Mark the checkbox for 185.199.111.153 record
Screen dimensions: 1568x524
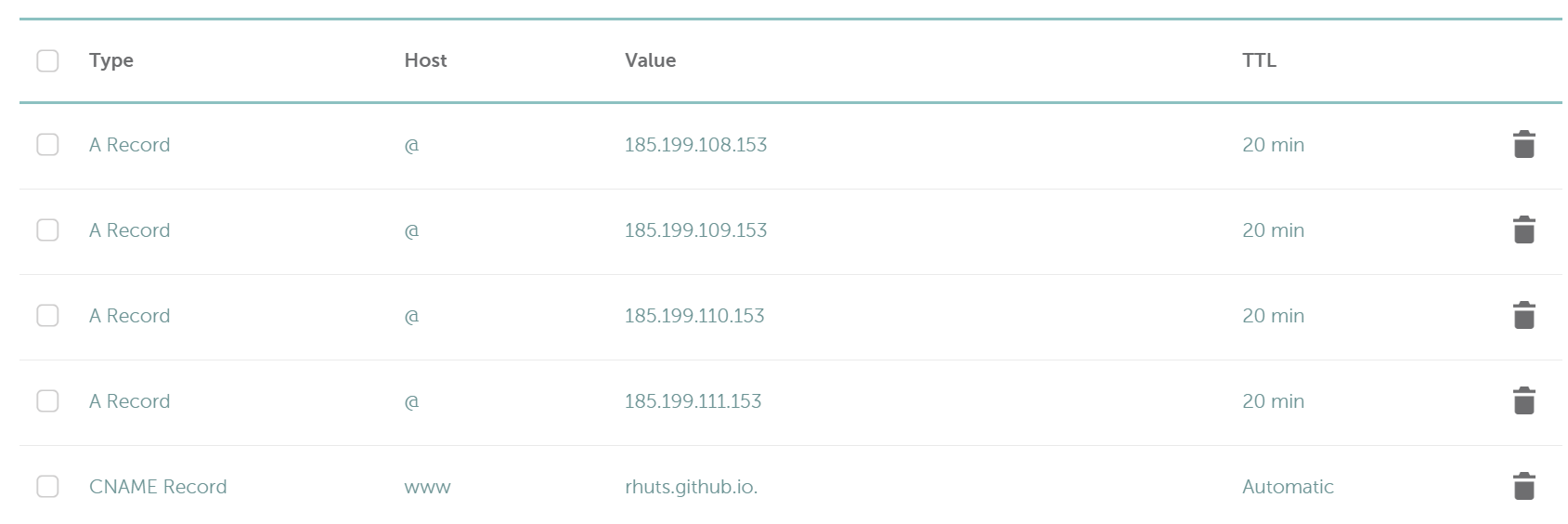[47, 401]
